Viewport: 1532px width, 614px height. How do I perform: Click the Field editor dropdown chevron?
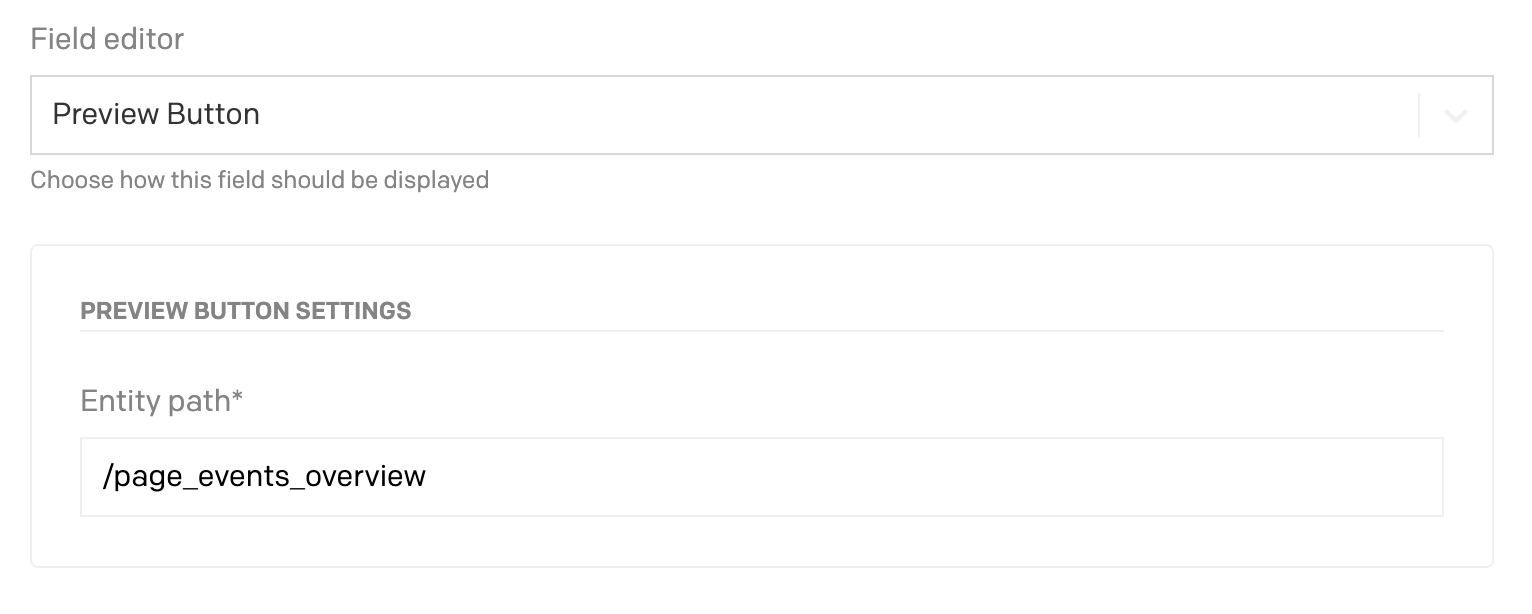[1456, 116]
